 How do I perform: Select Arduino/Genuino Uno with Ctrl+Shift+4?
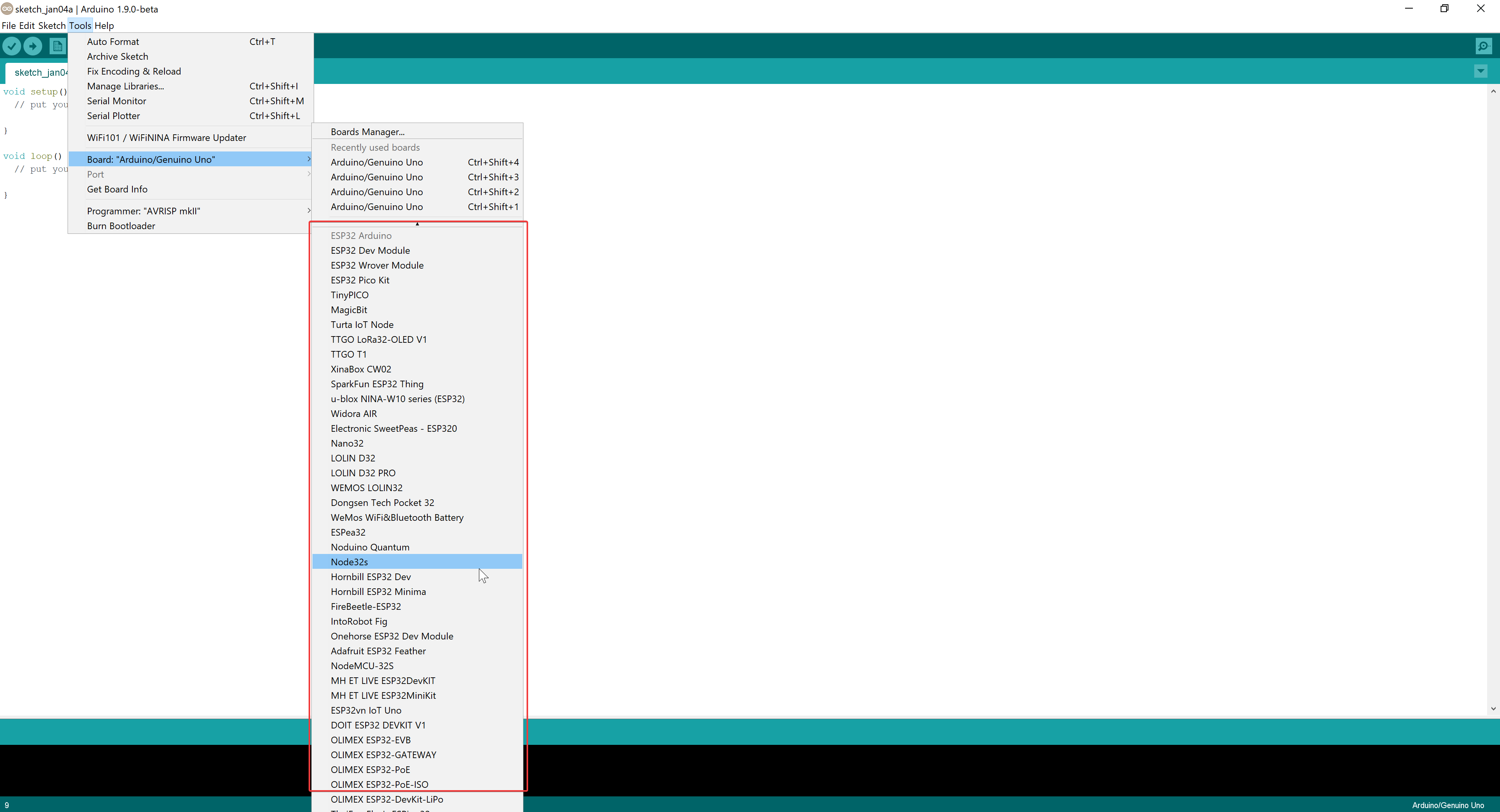coord(417,162)
